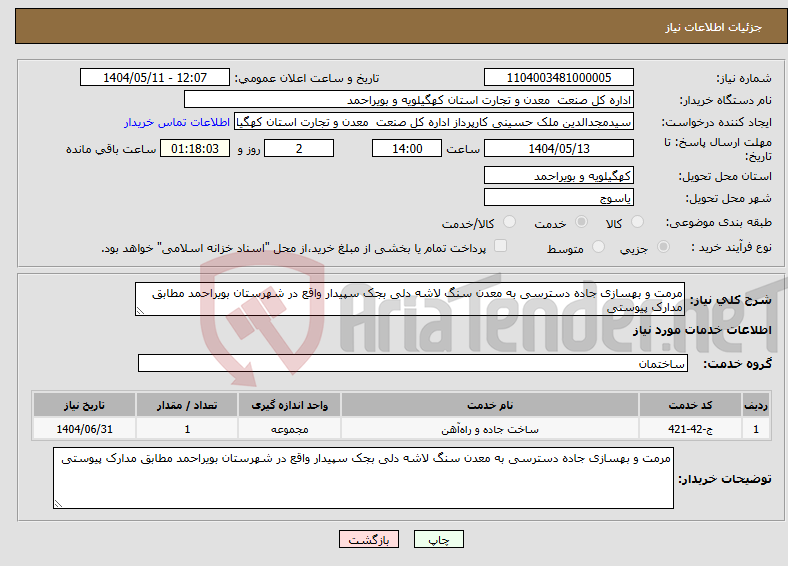
Task: Click the resize handle of buyer notes box
Action: (58, 503)
